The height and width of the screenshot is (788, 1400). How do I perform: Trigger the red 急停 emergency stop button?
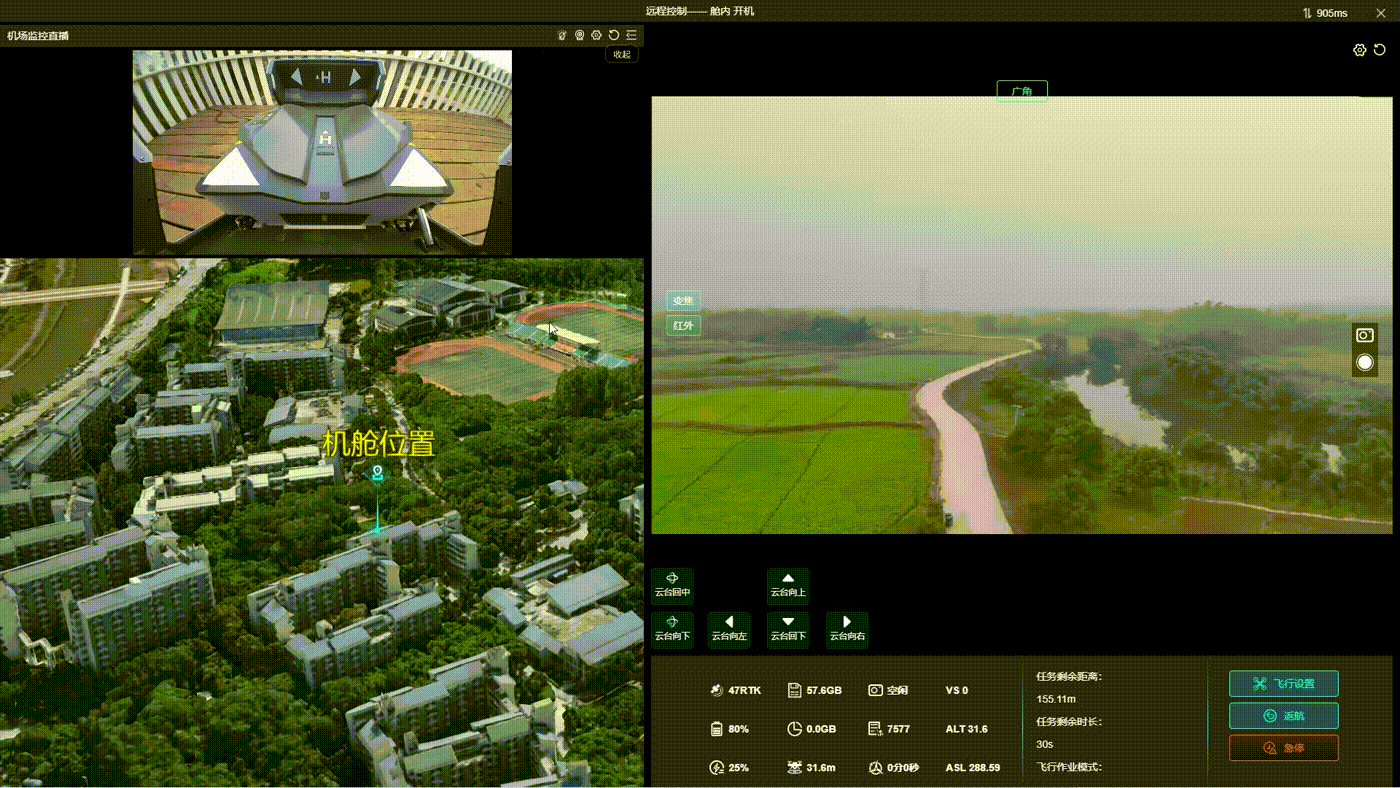coord(1284,748)
